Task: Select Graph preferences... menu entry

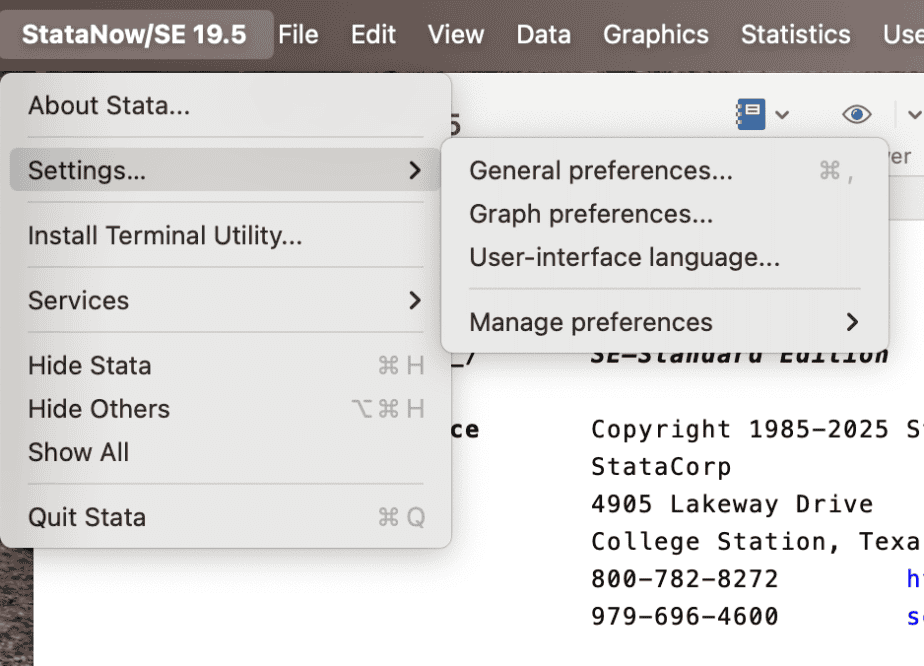Action: tap(591, 214)
